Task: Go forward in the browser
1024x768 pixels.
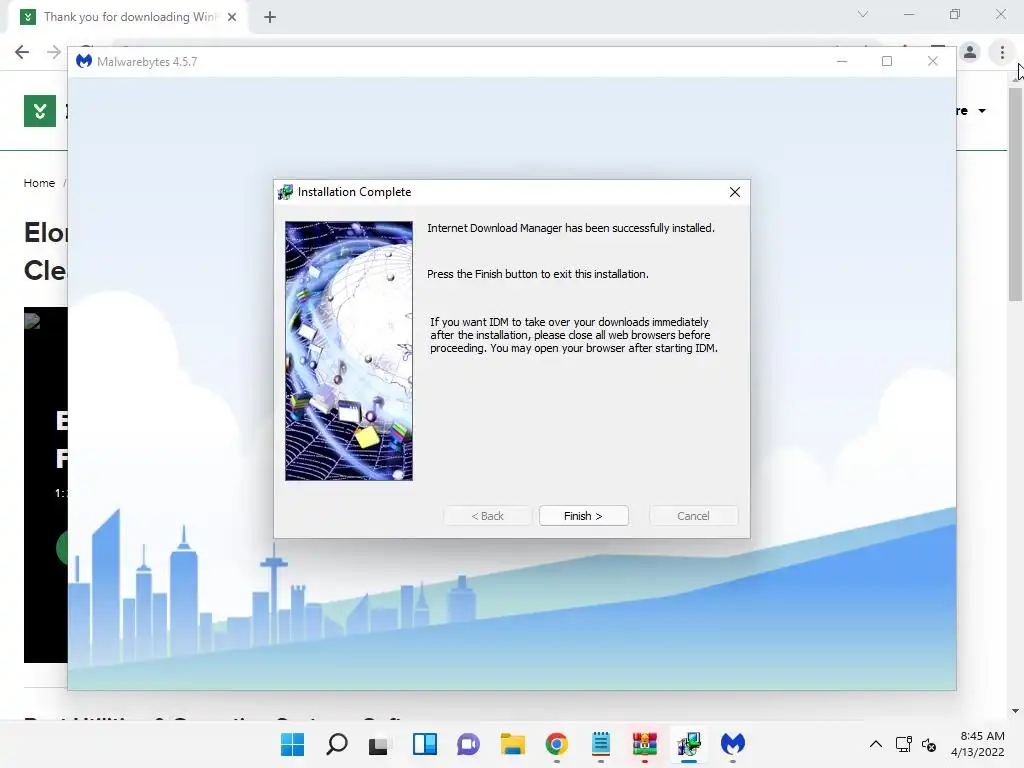Action: pyautogui.click(x=54, y=52)
